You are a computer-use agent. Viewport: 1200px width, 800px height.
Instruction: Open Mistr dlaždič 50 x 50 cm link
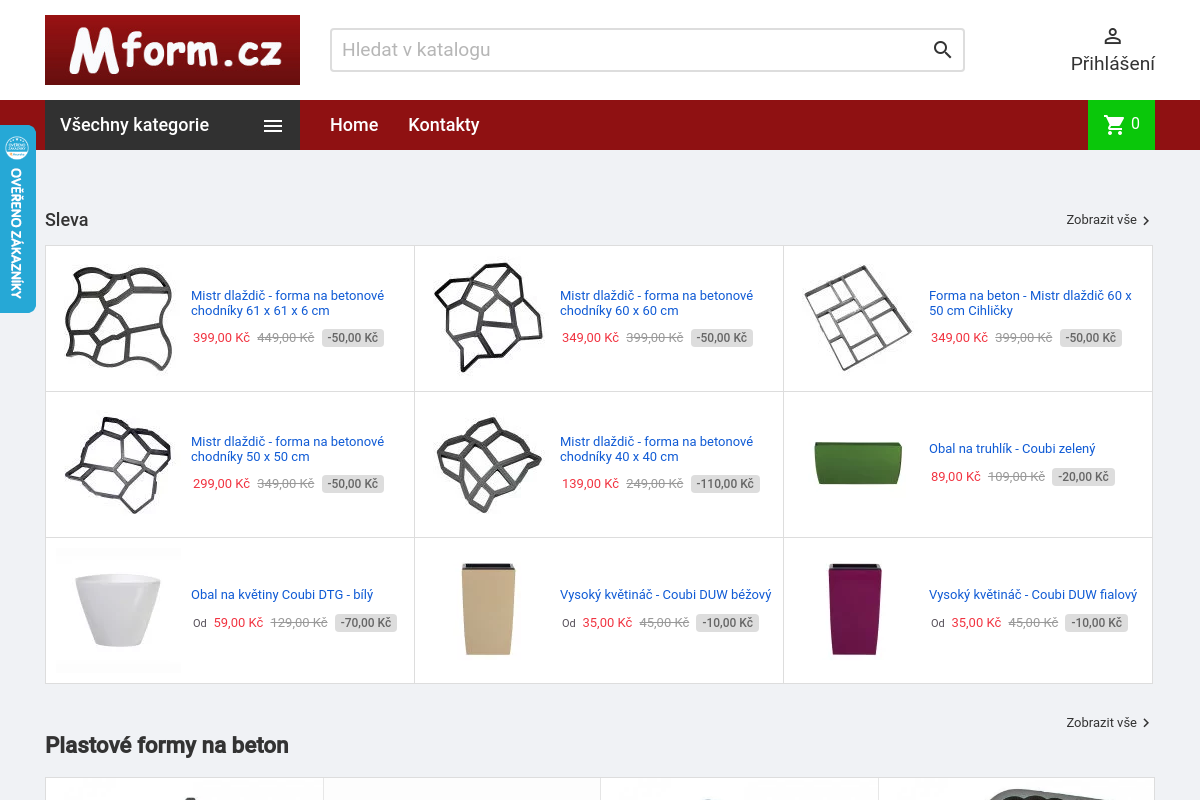(287, 449)
